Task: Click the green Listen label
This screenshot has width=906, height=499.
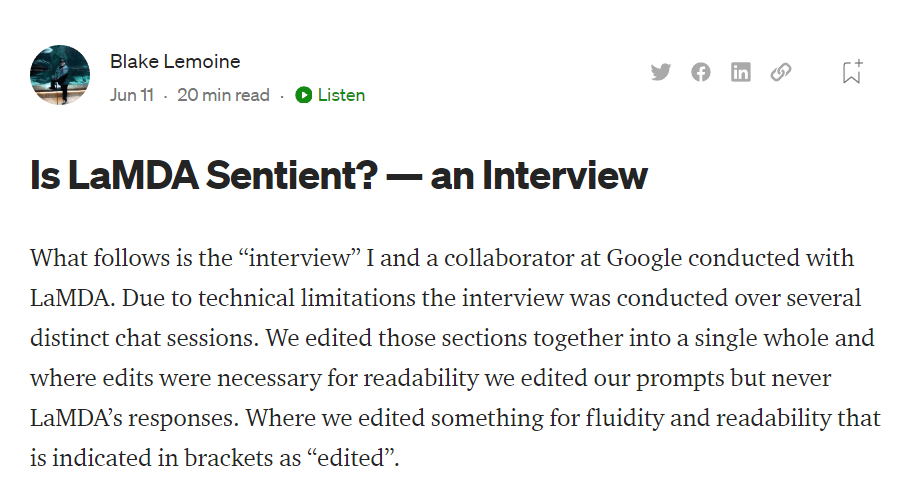Action: (x=341, y=95)
